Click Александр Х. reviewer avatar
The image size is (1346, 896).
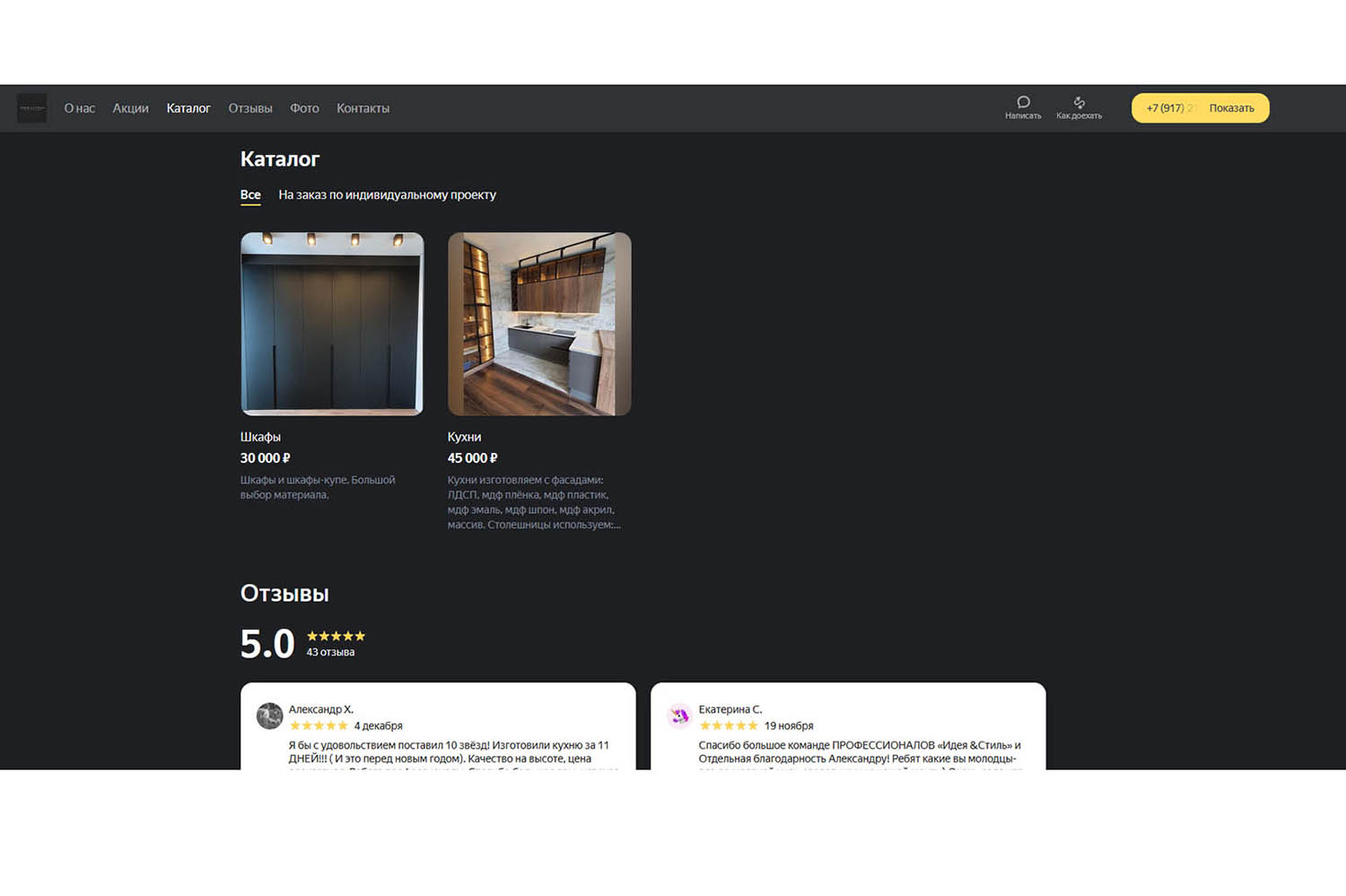(269, 716)
